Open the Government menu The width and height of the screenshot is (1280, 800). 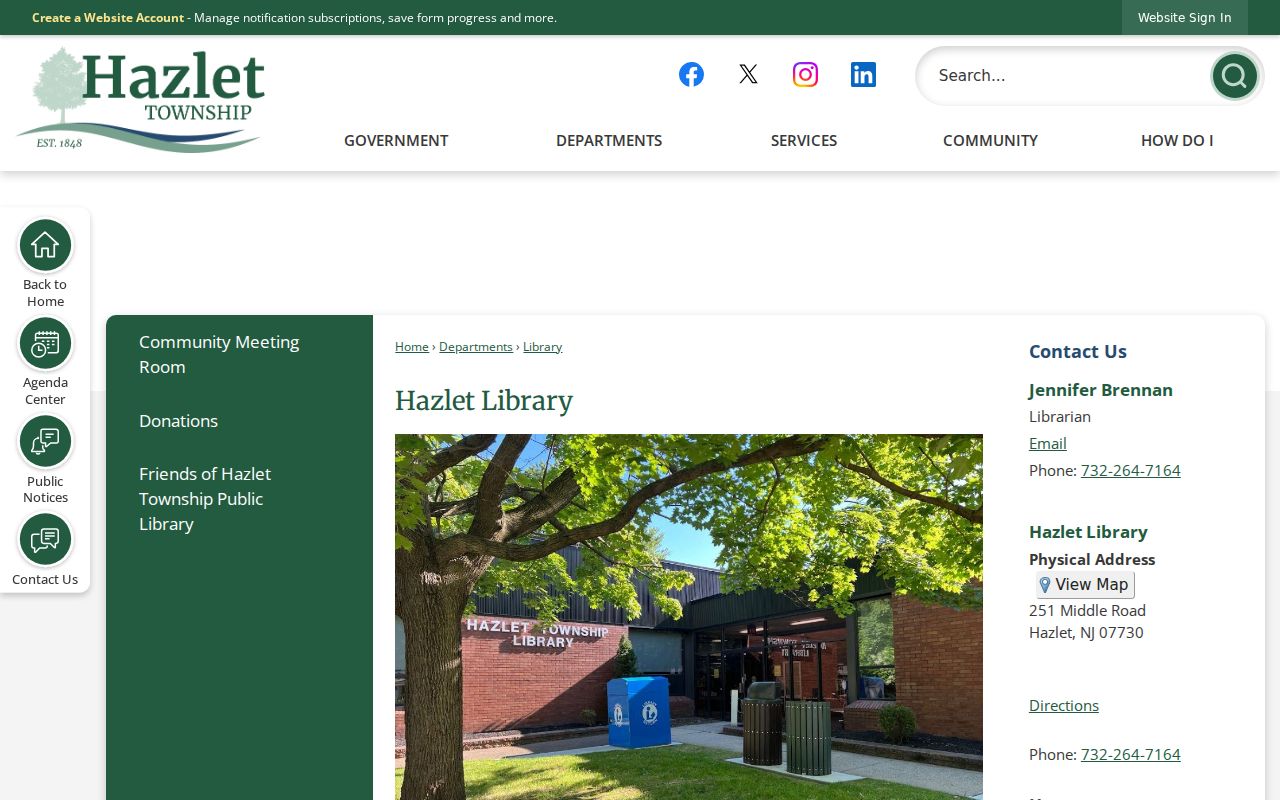pos(396,141)
